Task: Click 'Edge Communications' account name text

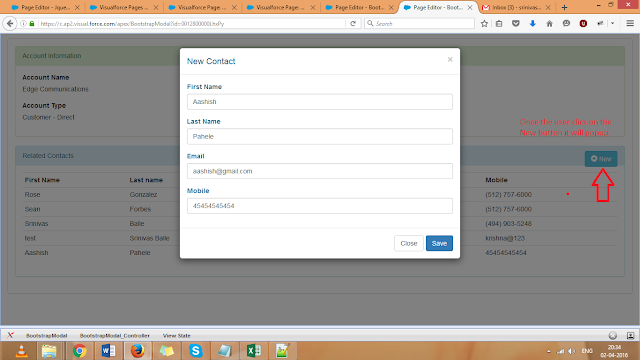Action: [x=55, y=89]
